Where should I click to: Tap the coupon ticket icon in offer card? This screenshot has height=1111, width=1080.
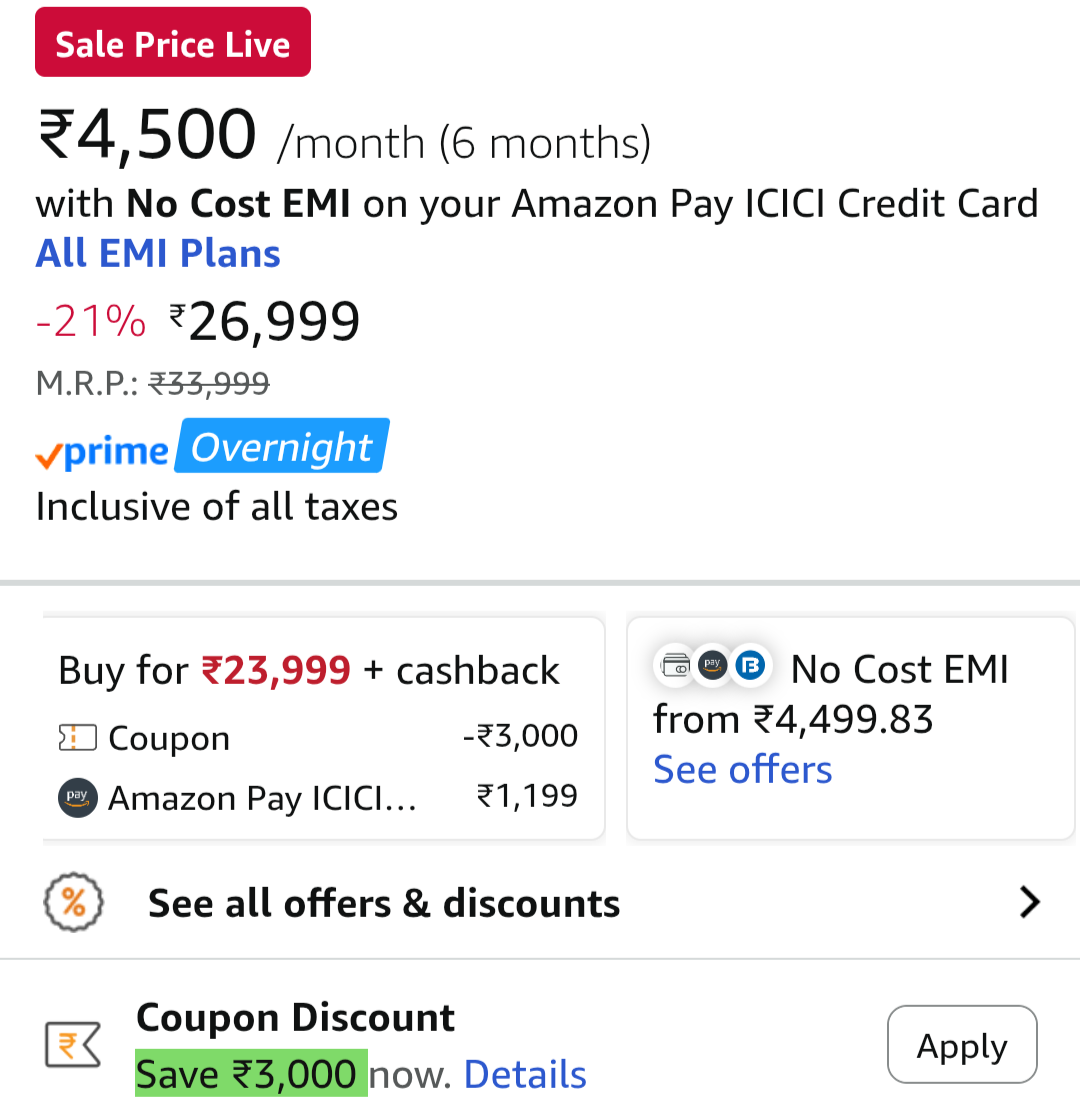77,739
